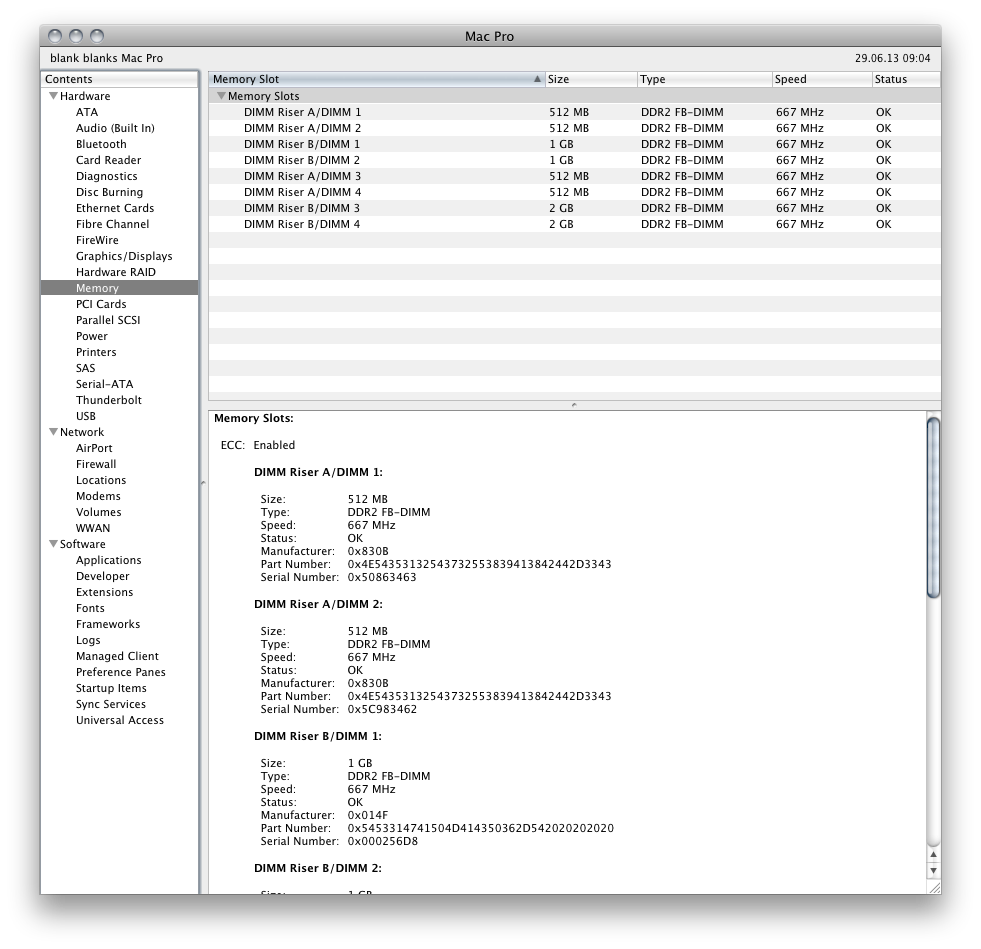Open Graphics/Displays section
This screenshot has width=981, height=949.
pyautogui.click(x=124, y=256)
